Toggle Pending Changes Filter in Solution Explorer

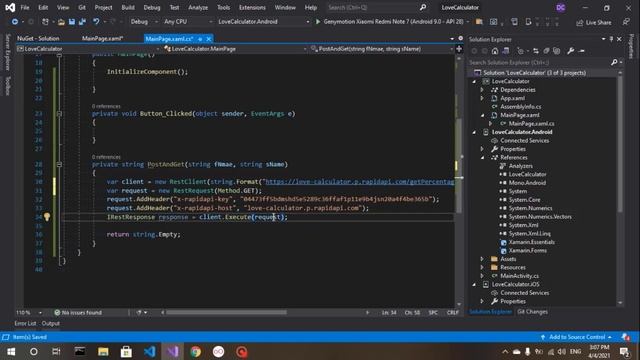click(520, 51)
